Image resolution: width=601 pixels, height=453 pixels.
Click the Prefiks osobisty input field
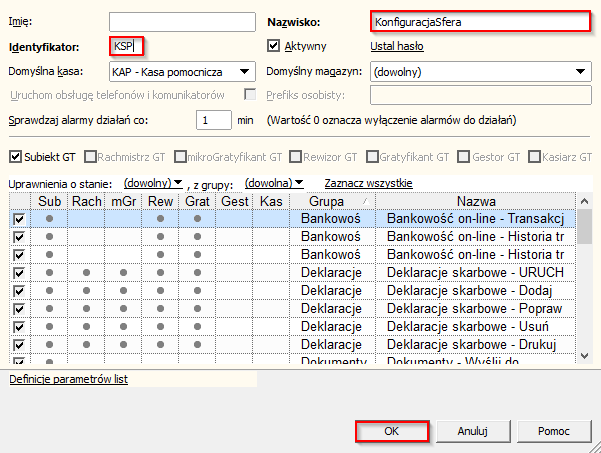[x=481, y=95]
